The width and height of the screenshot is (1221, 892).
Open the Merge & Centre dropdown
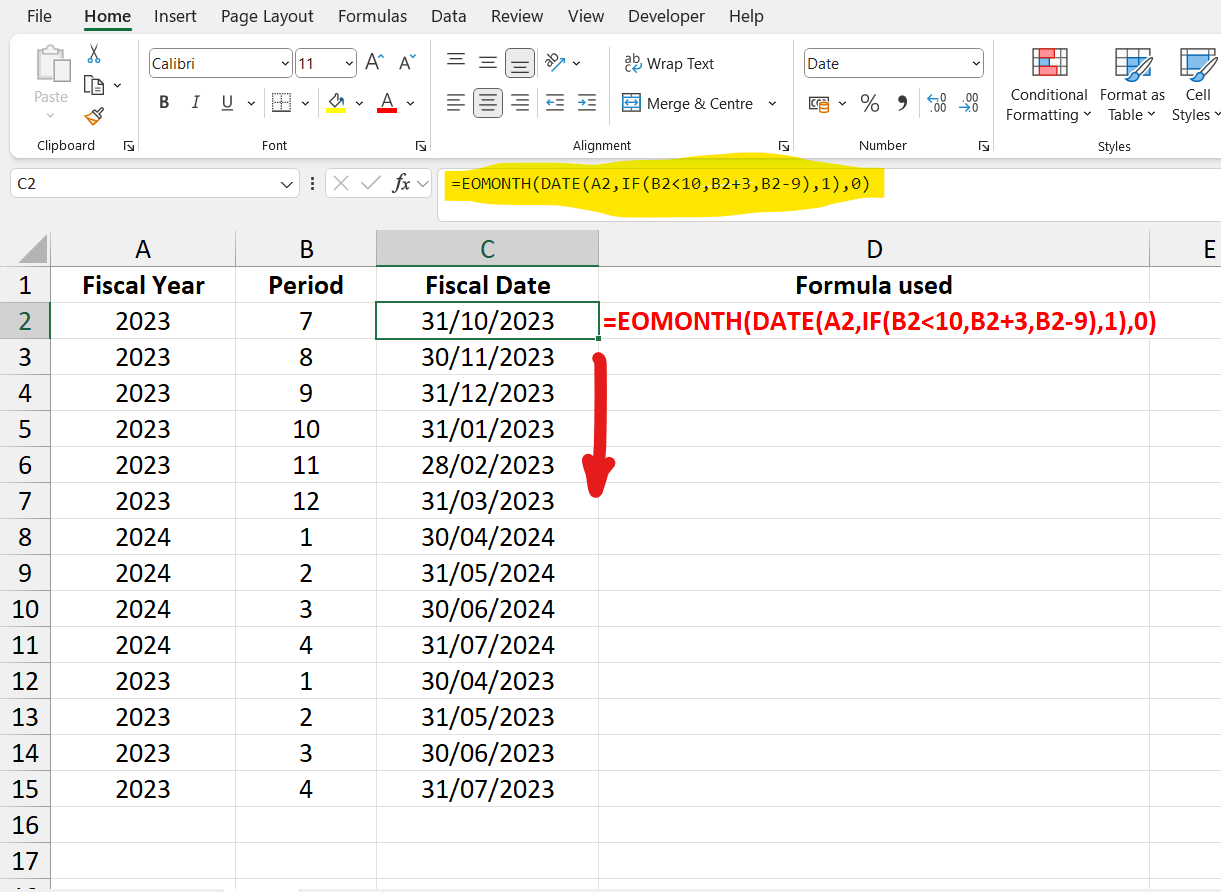tap(771, 103)
